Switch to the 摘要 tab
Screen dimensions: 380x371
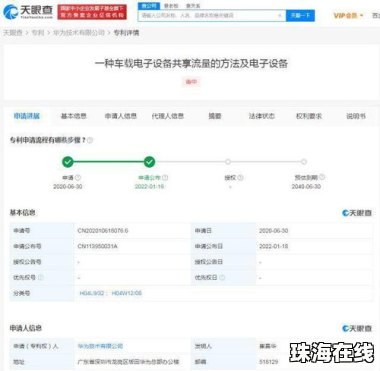pos(215,116)
